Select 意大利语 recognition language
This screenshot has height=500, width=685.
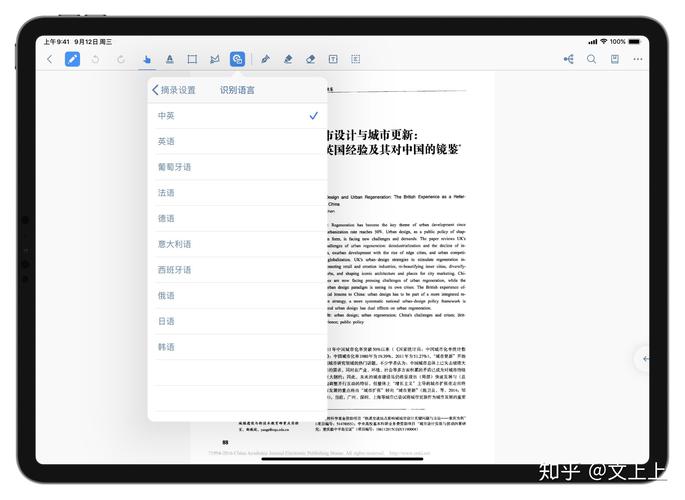(x=238, y=244)
